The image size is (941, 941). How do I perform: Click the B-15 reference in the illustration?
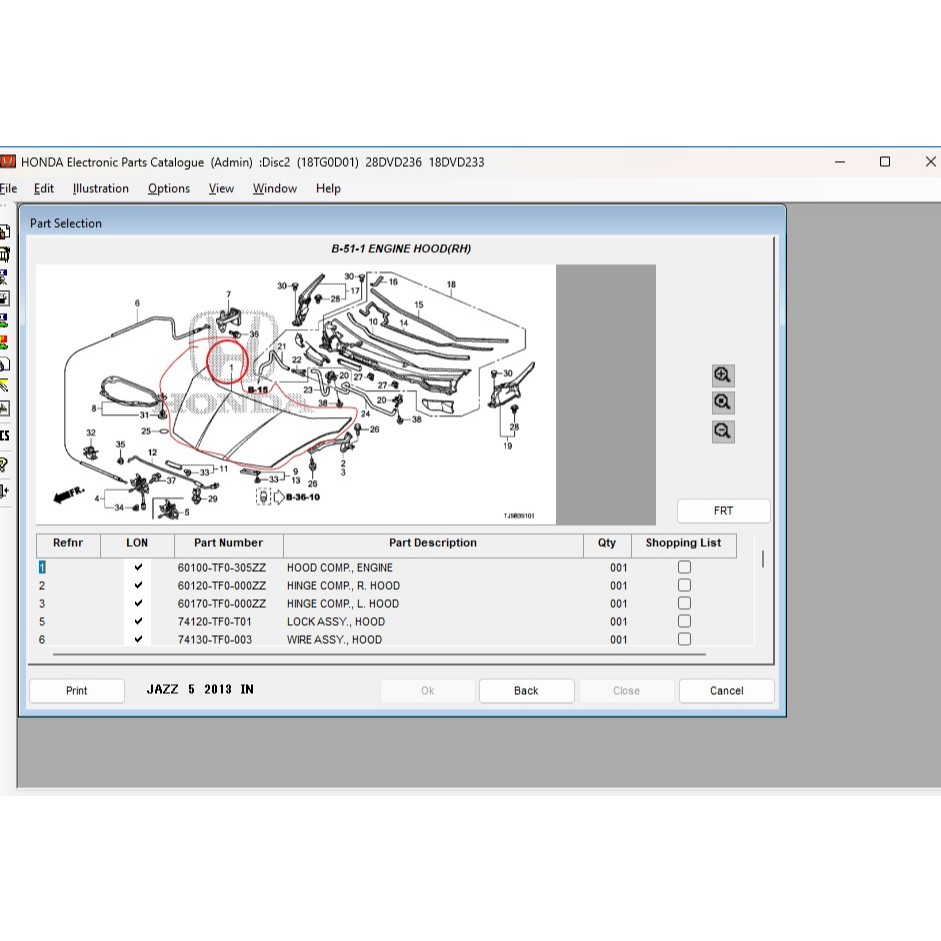click(258, 390)
